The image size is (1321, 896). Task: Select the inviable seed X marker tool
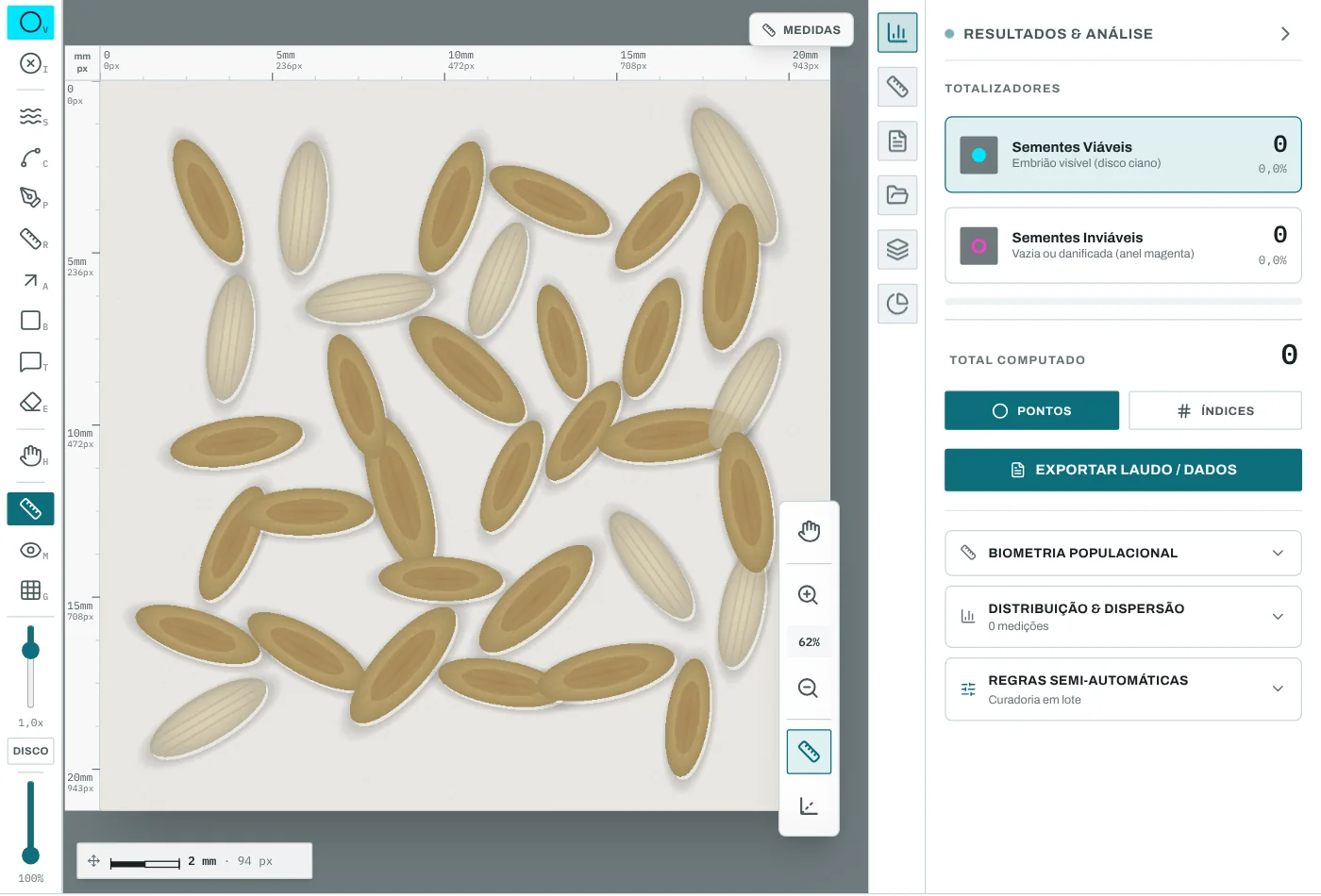click(x=30, y=63)
